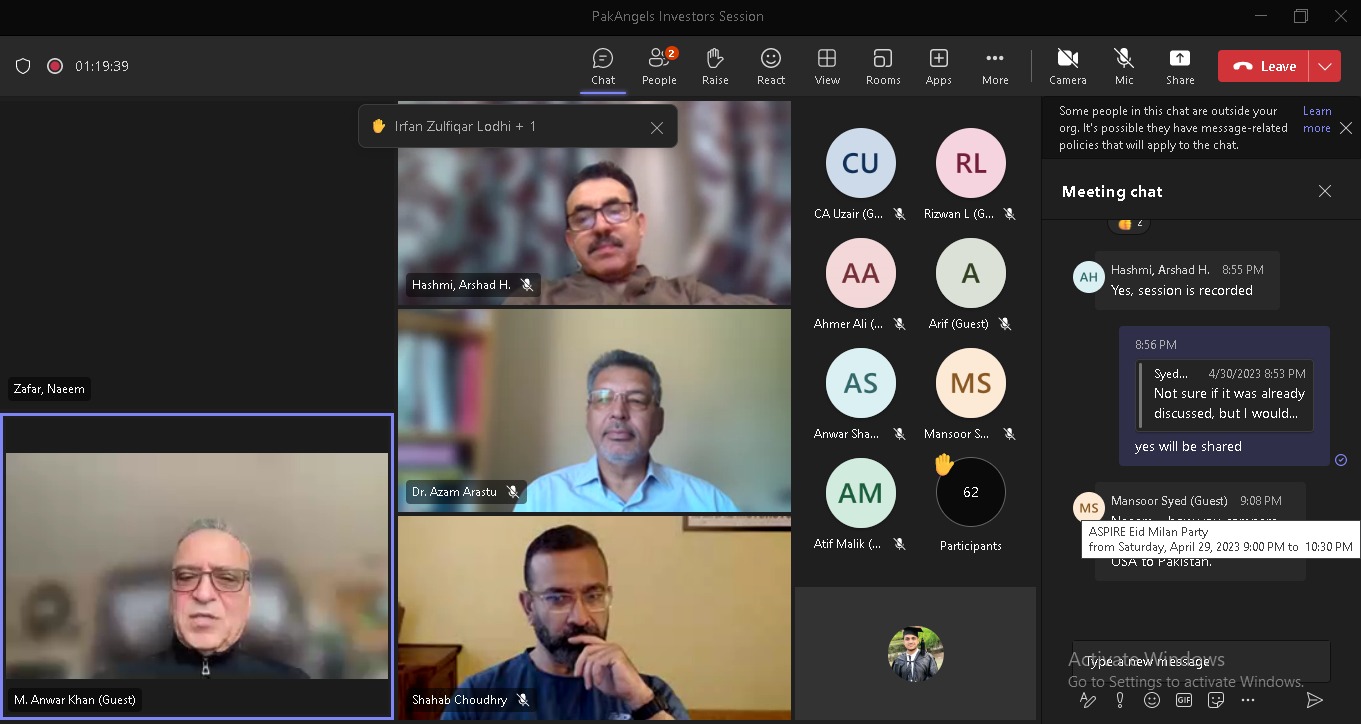Click the Share screen icon
The width and height of the screenshot is (1361, 724).
click(x=1179, y=66)
